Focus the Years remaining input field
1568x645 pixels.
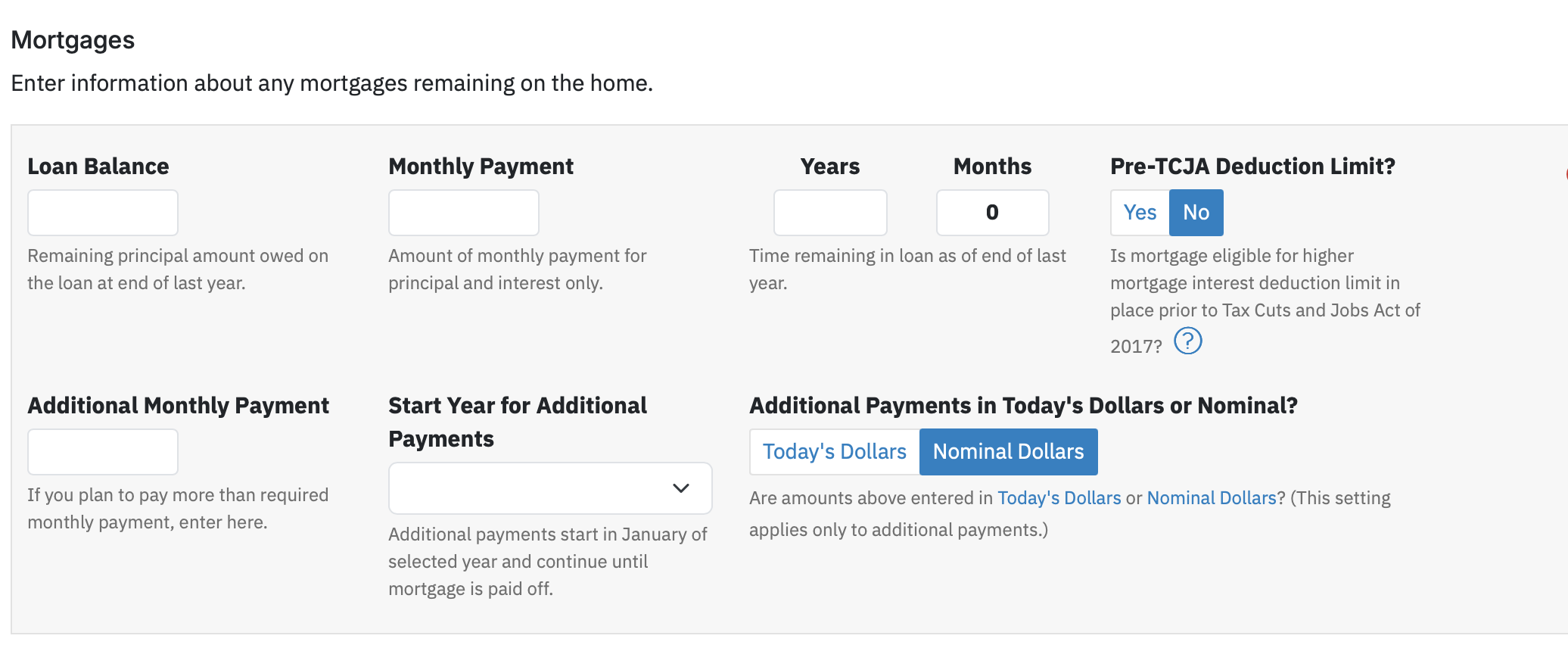click(830, 213)
